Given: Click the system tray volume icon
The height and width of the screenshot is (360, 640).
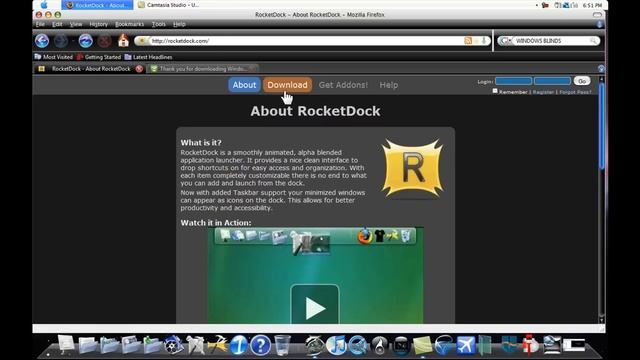Looking at the screenshot, I should [575, 5].
